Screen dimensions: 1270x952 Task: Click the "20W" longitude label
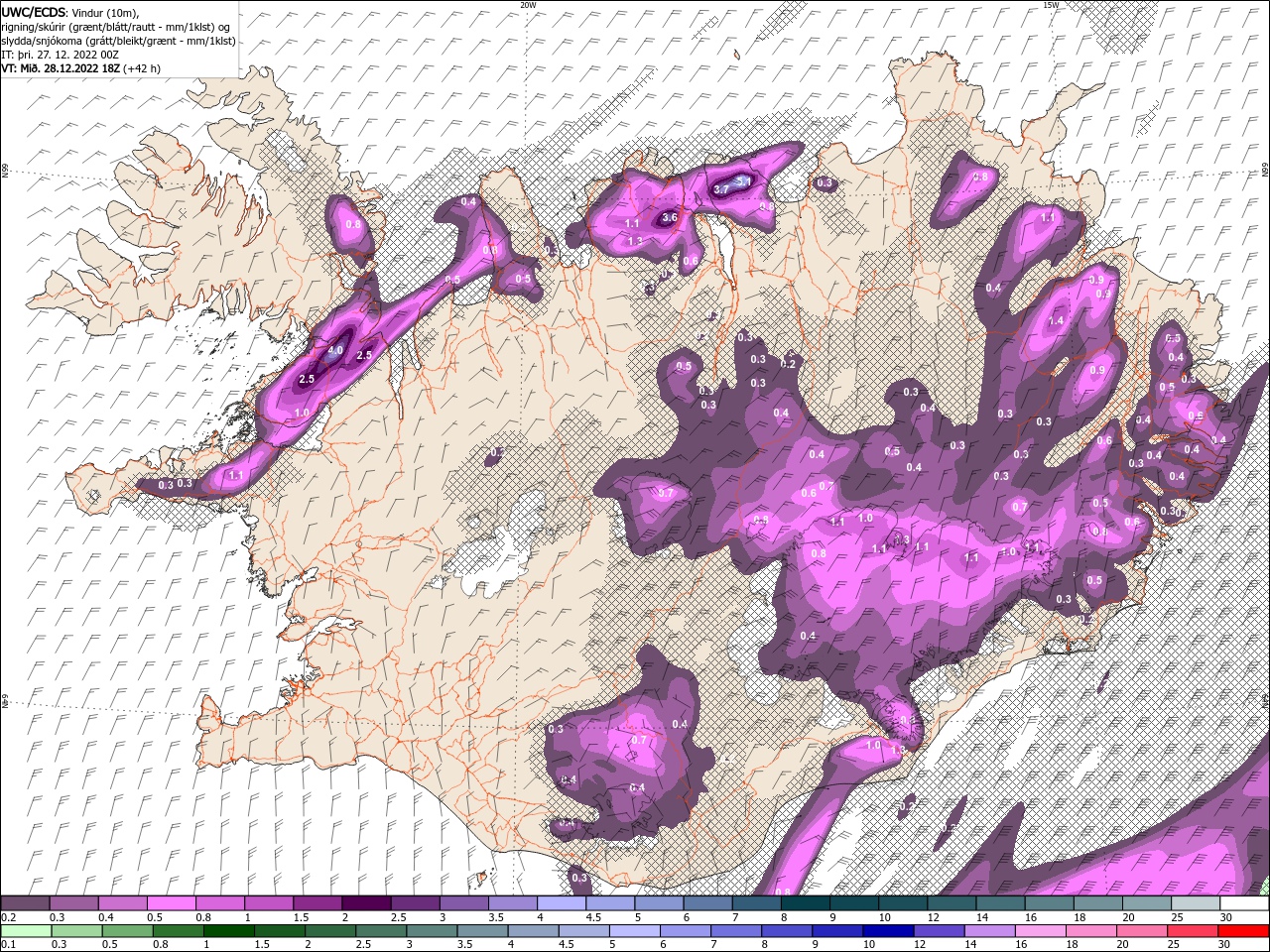[x=528, y=5]
